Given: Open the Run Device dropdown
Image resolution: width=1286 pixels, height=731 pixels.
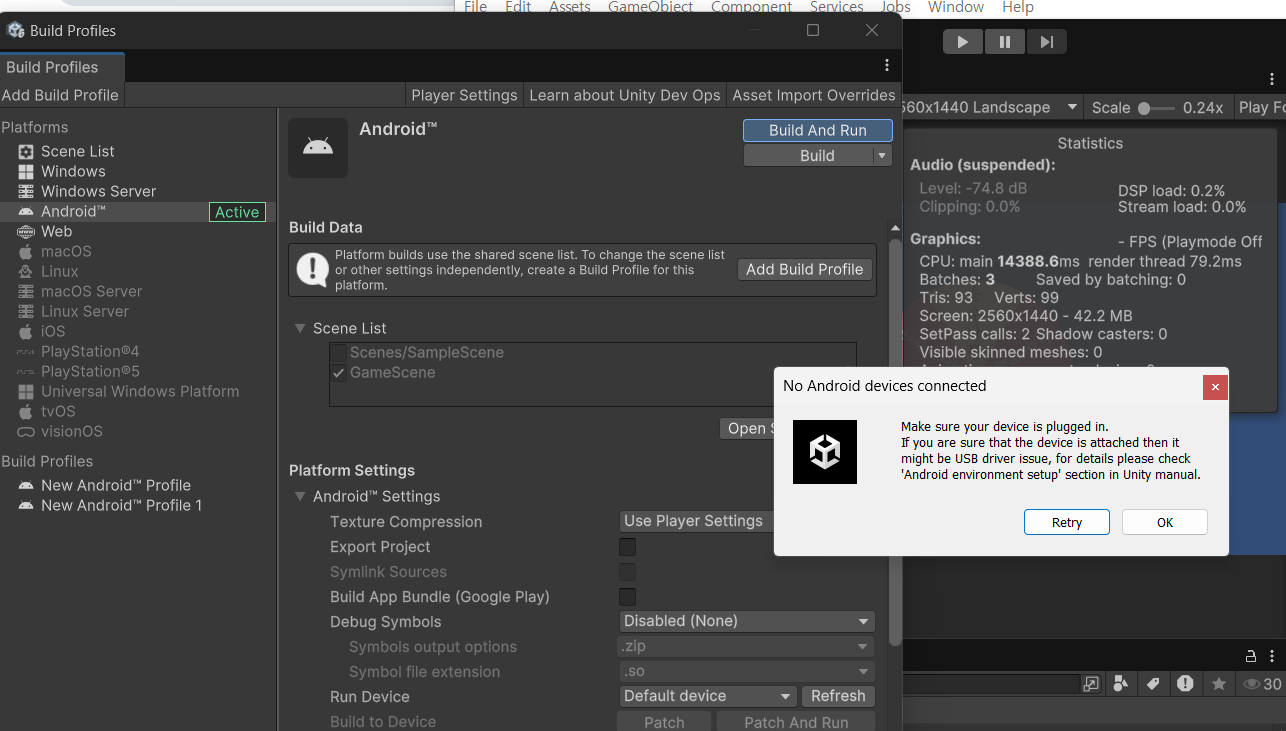Looking at the screenshot, I should tap(708, 696).
